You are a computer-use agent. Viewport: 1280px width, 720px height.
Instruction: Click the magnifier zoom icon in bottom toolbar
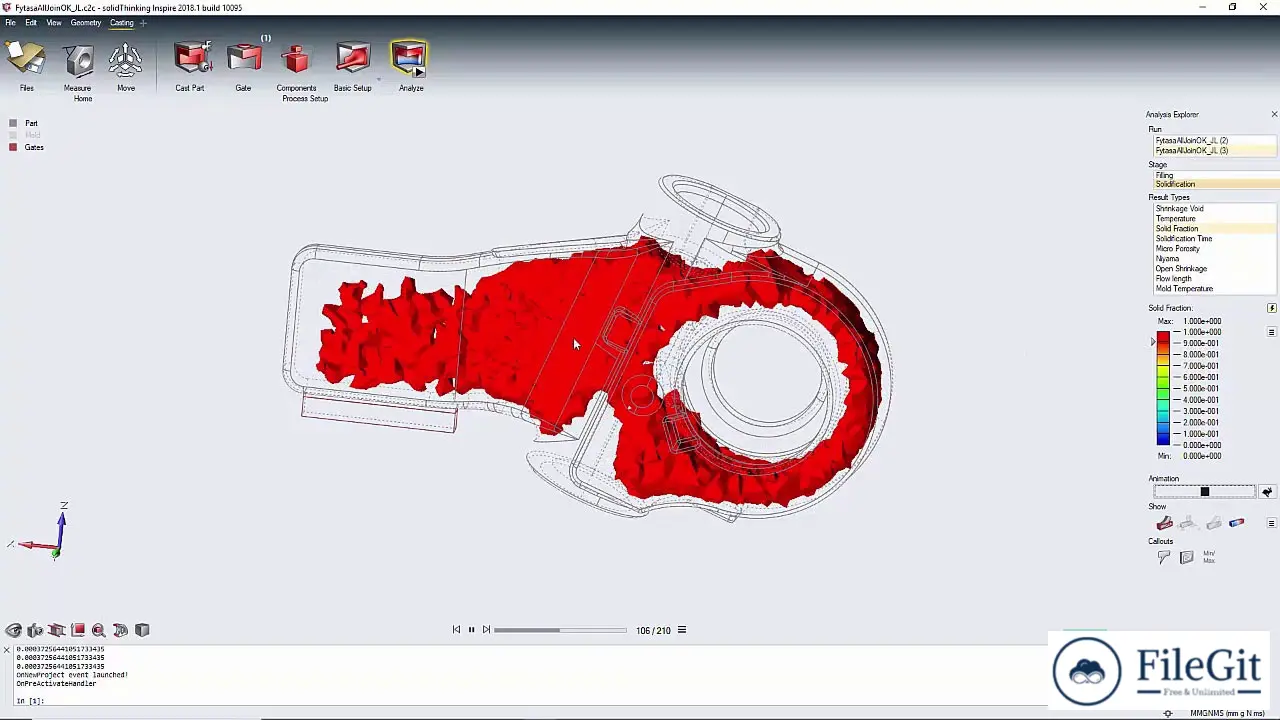(99, 630)
